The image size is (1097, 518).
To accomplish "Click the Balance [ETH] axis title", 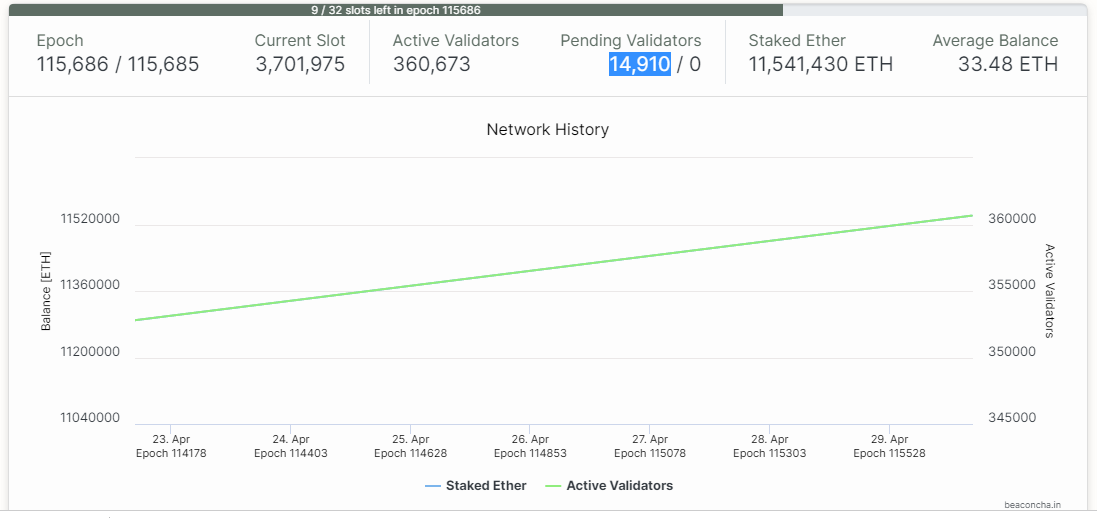I will click(x=46, y=290).
